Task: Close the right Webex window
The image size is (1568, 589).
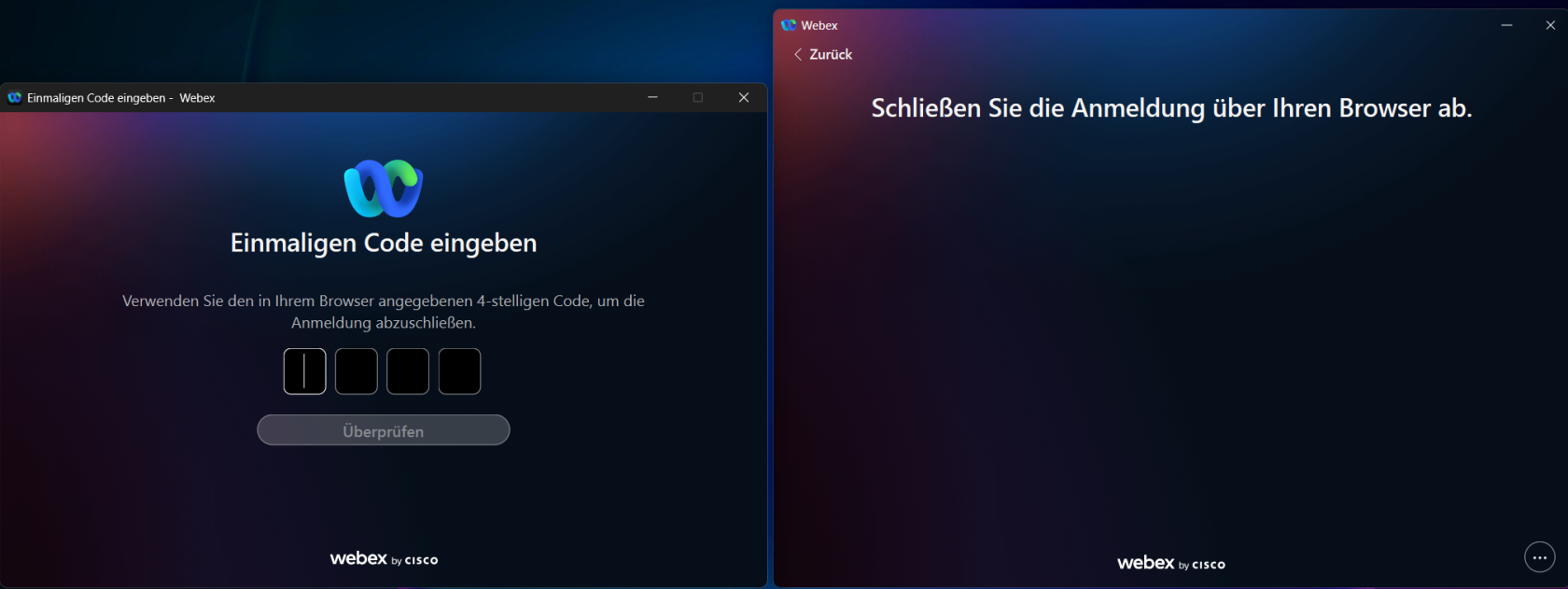Action: coord(1550,25)
